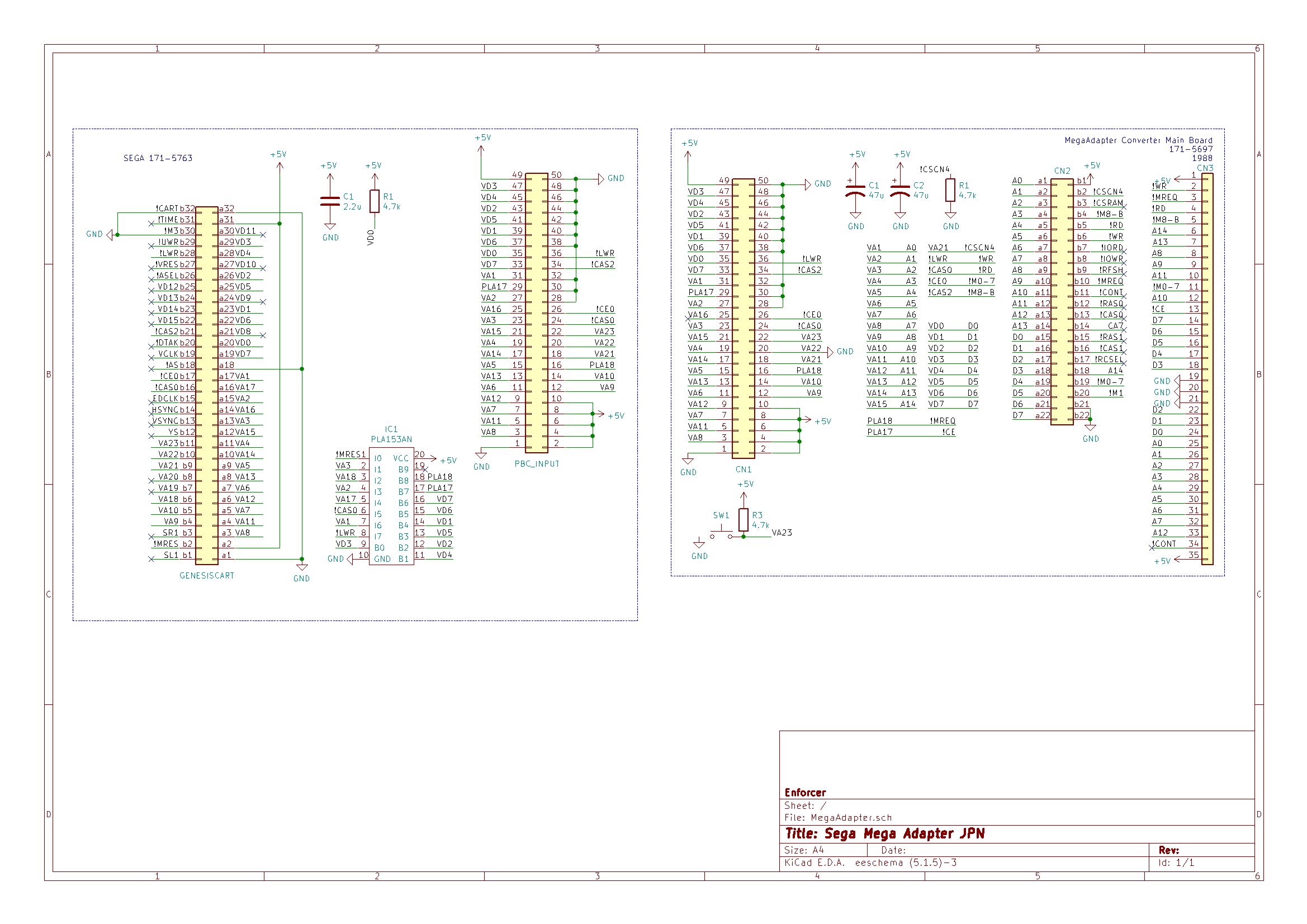This screenshot has width=1307, height=924.
Task: Click the 'Id: 1/1' sheet number
Action: (1176, 863)
